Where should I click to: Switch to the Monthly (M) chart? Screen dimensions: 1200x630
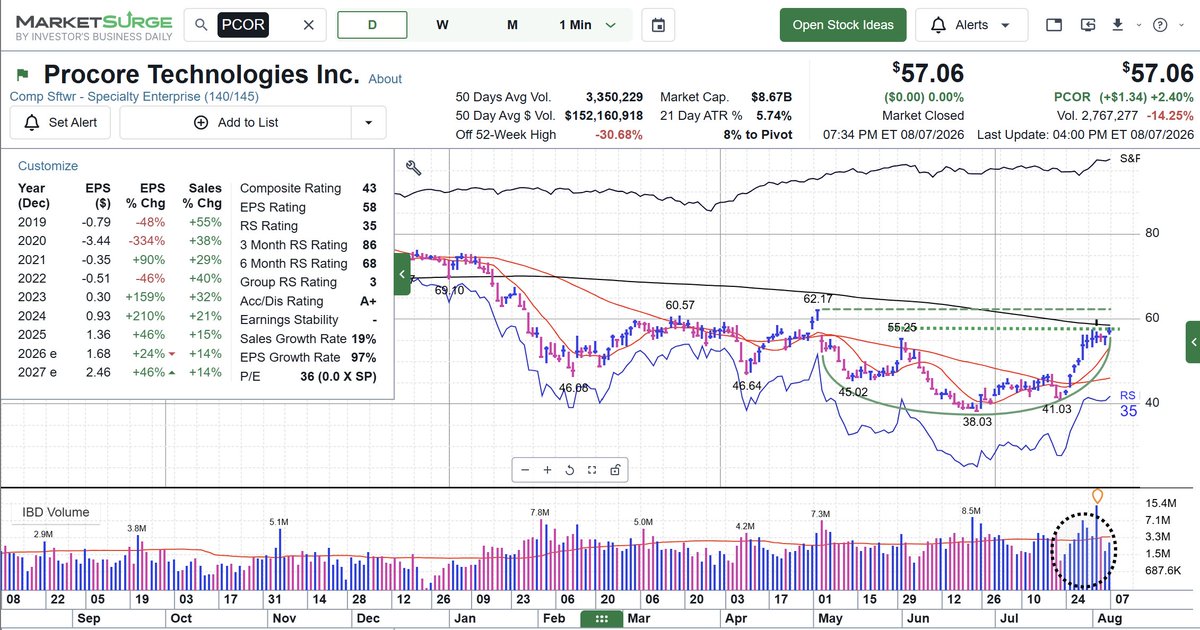pos(512,25)
